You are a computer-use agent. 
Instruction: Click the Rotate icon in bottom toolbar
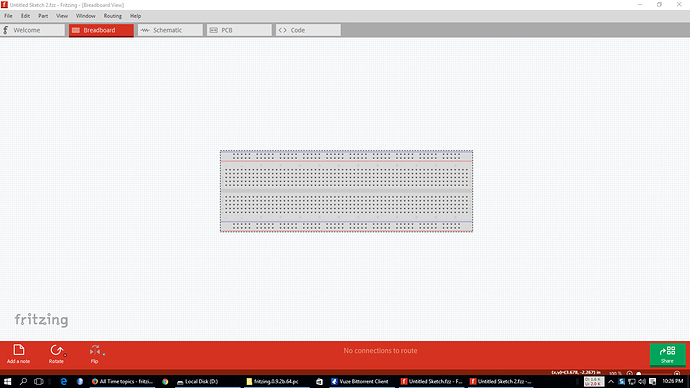point(56,350)
